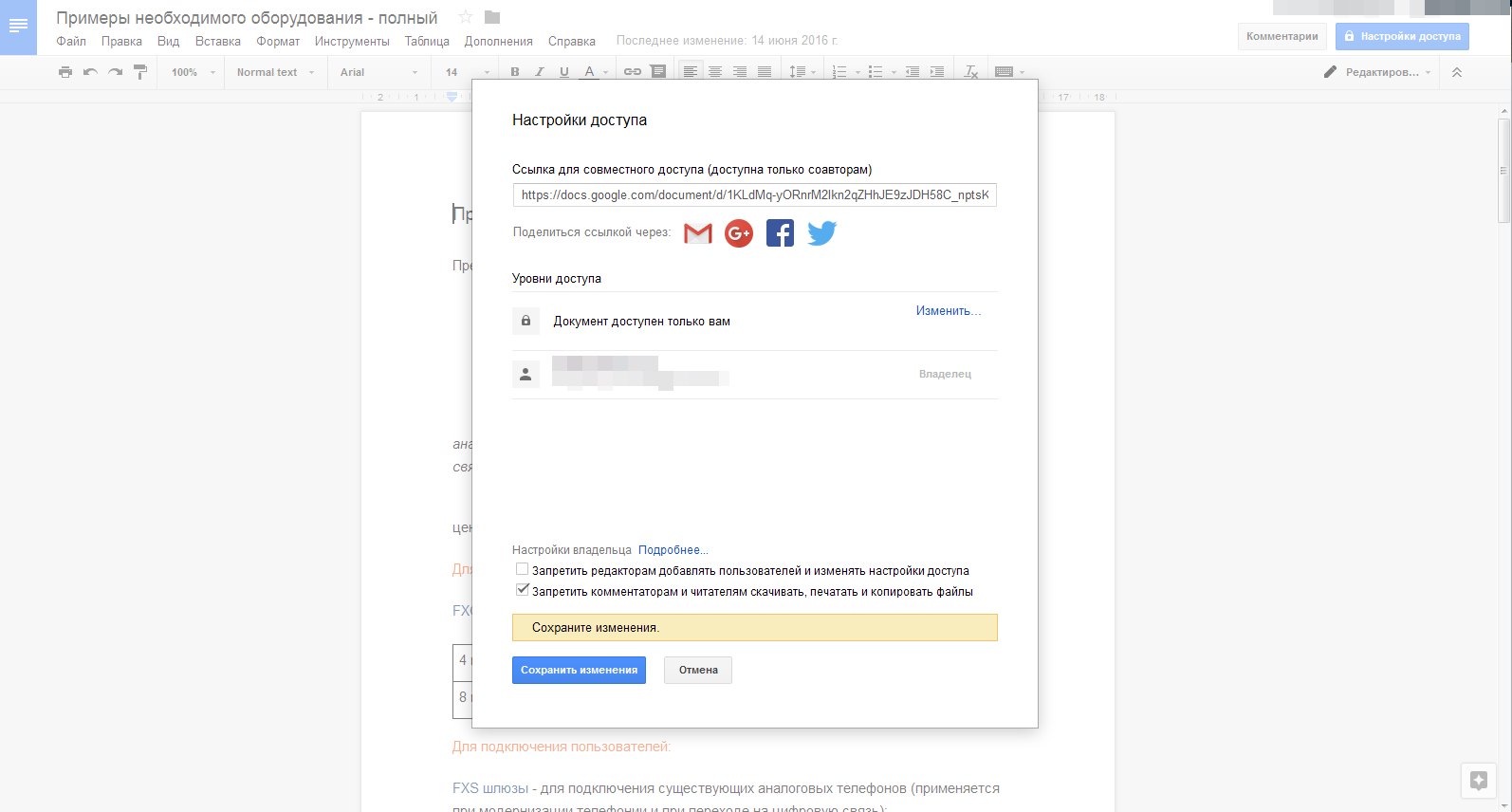1512x812 pixels.
Task: Open the zoom level 100% dropdown
Action: click(194, 72)
